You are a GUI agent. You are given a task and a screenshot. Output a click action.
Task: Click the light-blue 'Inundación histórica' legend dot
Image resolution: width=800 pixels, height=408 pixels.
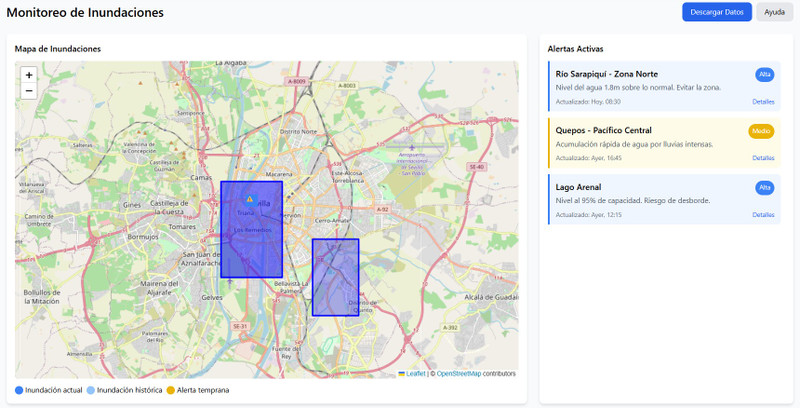tap(91, 390)
